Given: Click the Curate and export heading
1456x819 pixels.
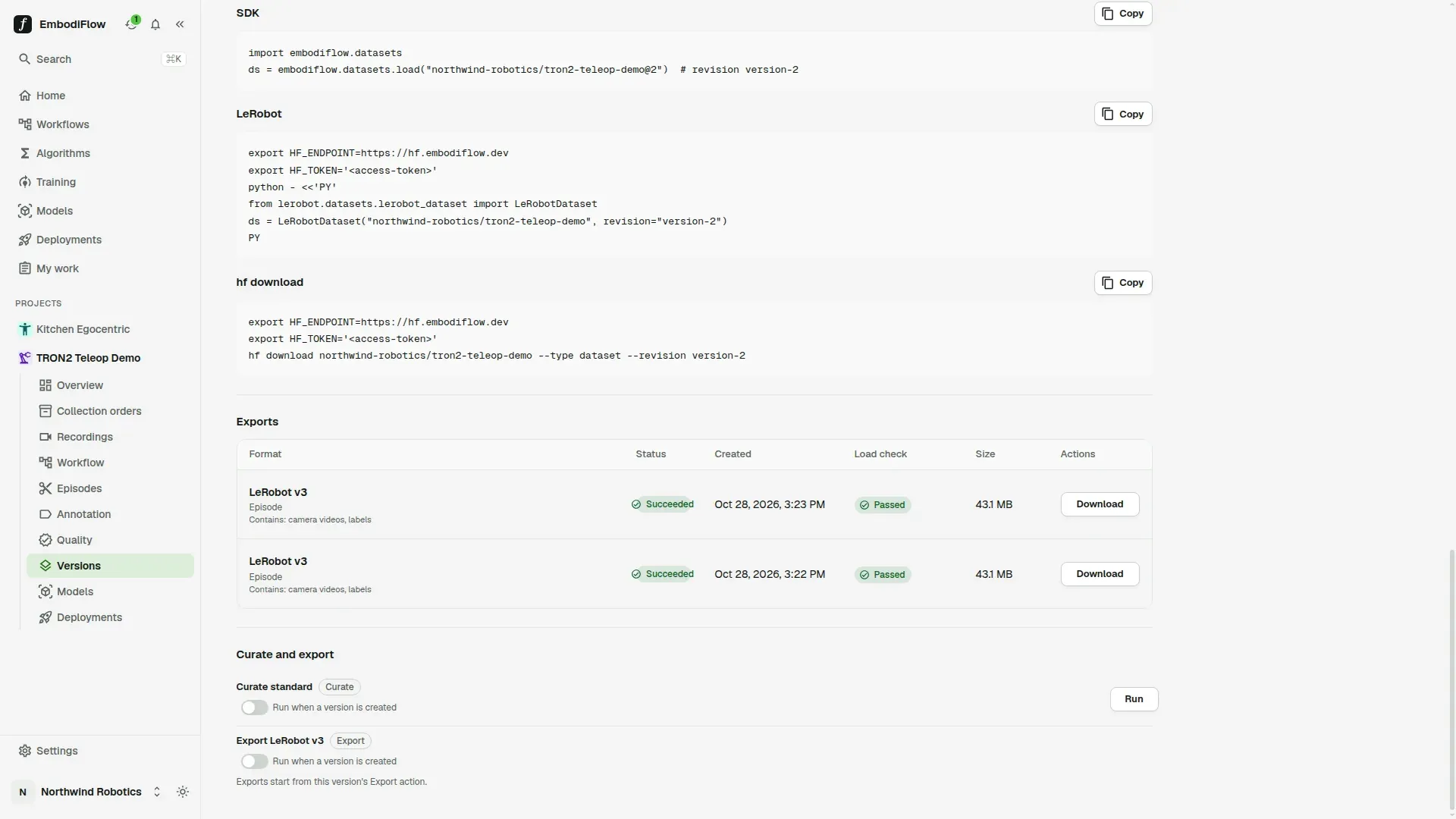Looking at the screenshot, I should (285, 654).
